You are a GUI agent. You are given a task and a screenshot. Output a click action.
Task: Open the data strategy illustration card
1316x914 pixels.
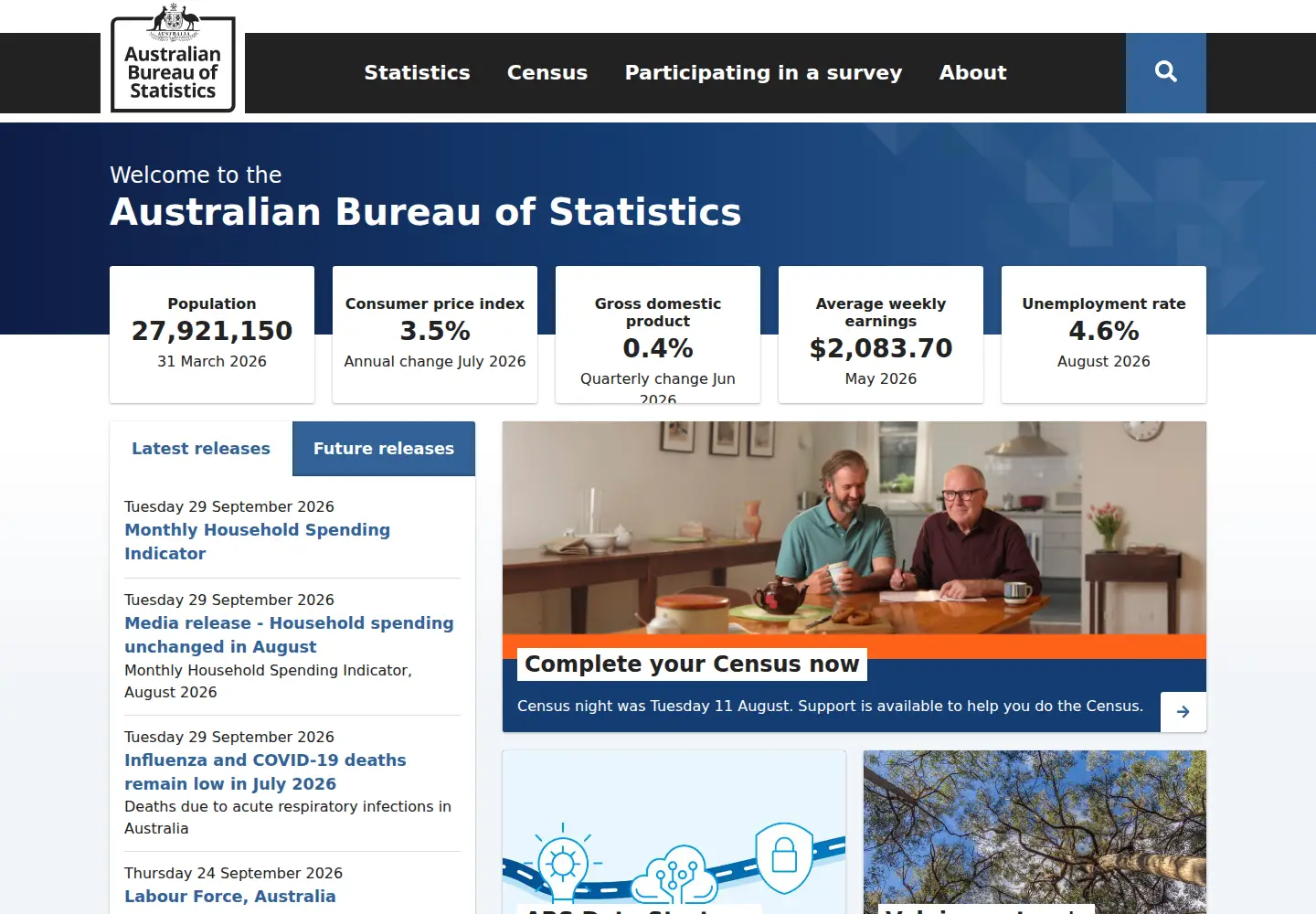[x=674, y=832]
